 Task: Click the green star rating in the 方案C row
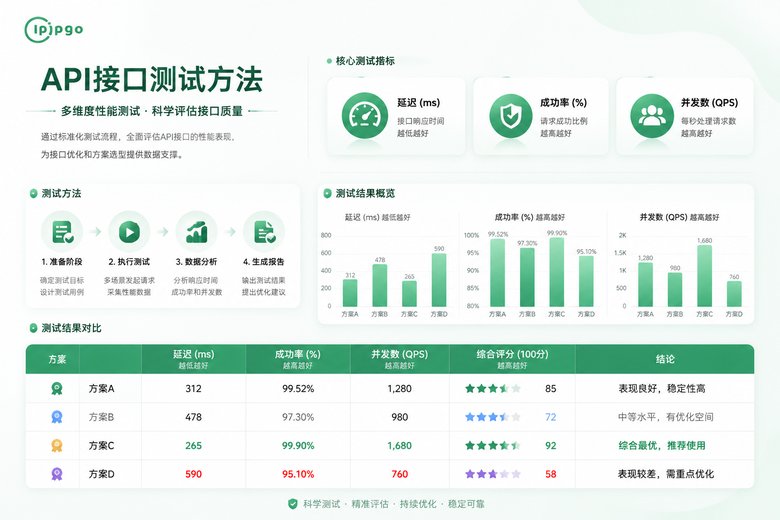[492, 445]
